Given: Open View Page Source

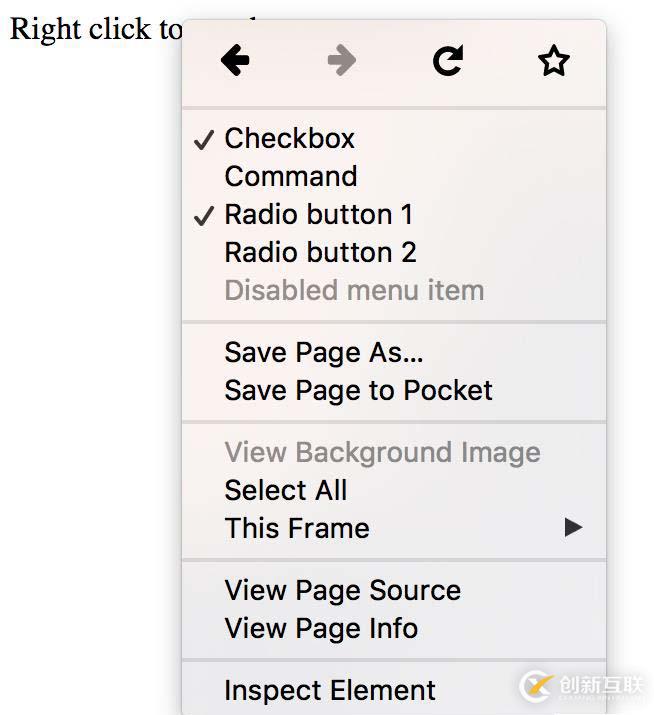Looking at the screenshot, I should tap(342, 591).
